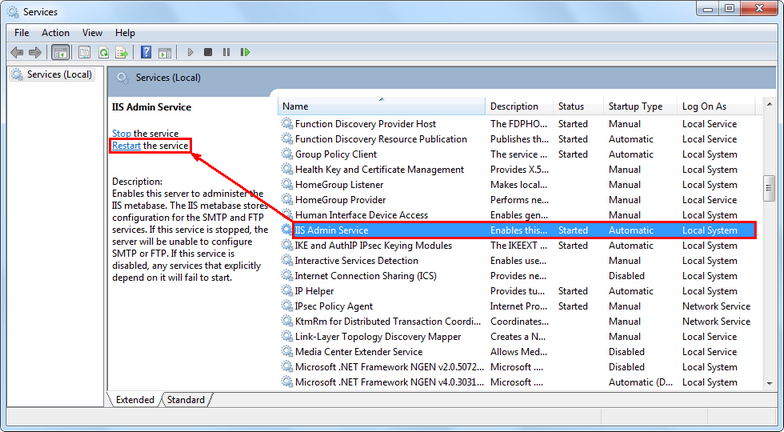Select Microsoft .NET Framework NGEN v2.0.5072 service
Screen dimensions: 784x432
pos(389,366)
